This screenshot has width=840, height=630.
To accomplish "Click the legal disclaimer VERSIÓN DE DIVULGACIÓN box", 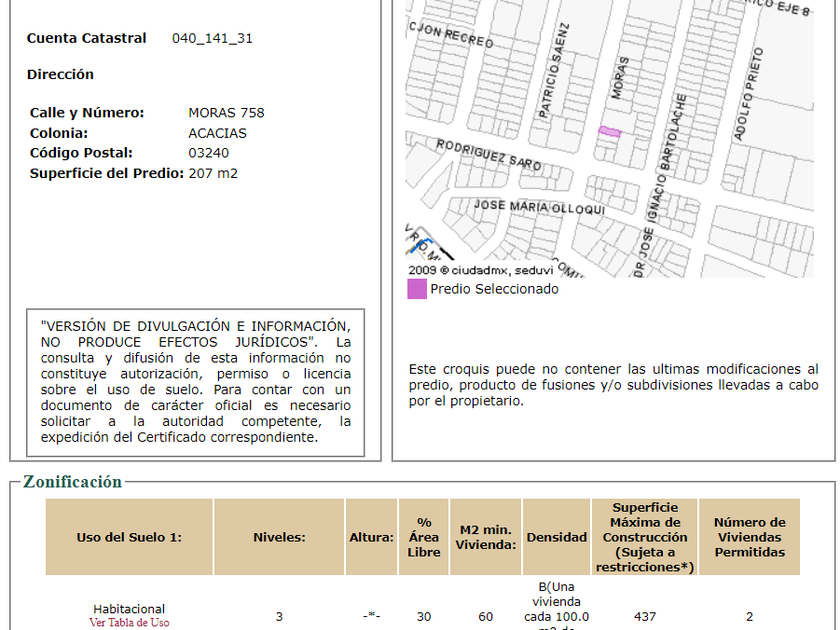I will (196, 382).
